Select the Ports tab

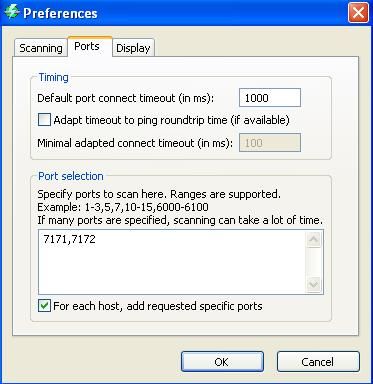point(87,46)
